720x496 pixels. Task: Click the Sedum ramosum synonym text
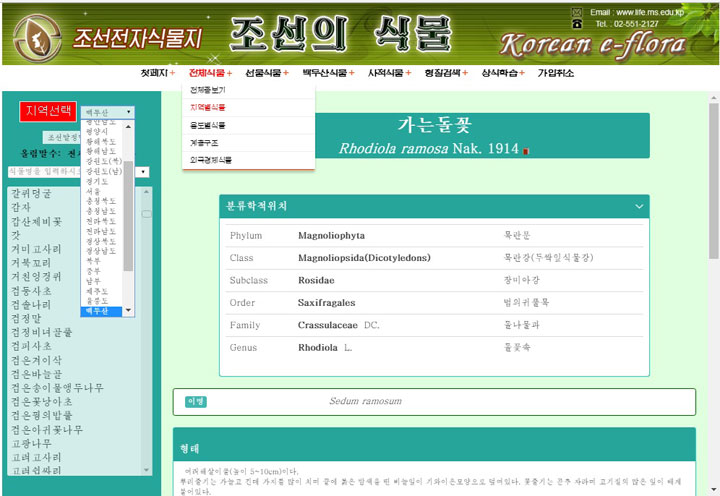point(366,401)
